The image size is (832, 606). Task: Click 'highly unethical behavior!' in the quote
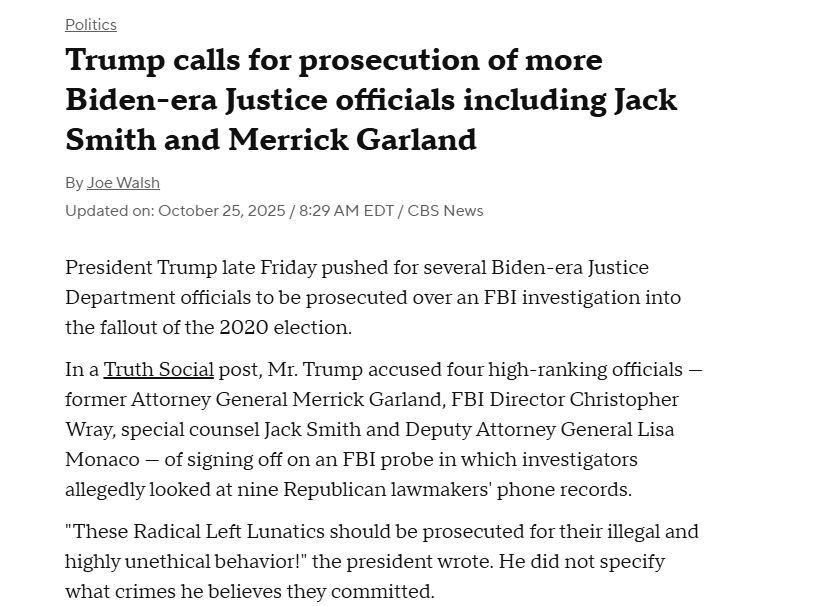(x=186, y=562)
